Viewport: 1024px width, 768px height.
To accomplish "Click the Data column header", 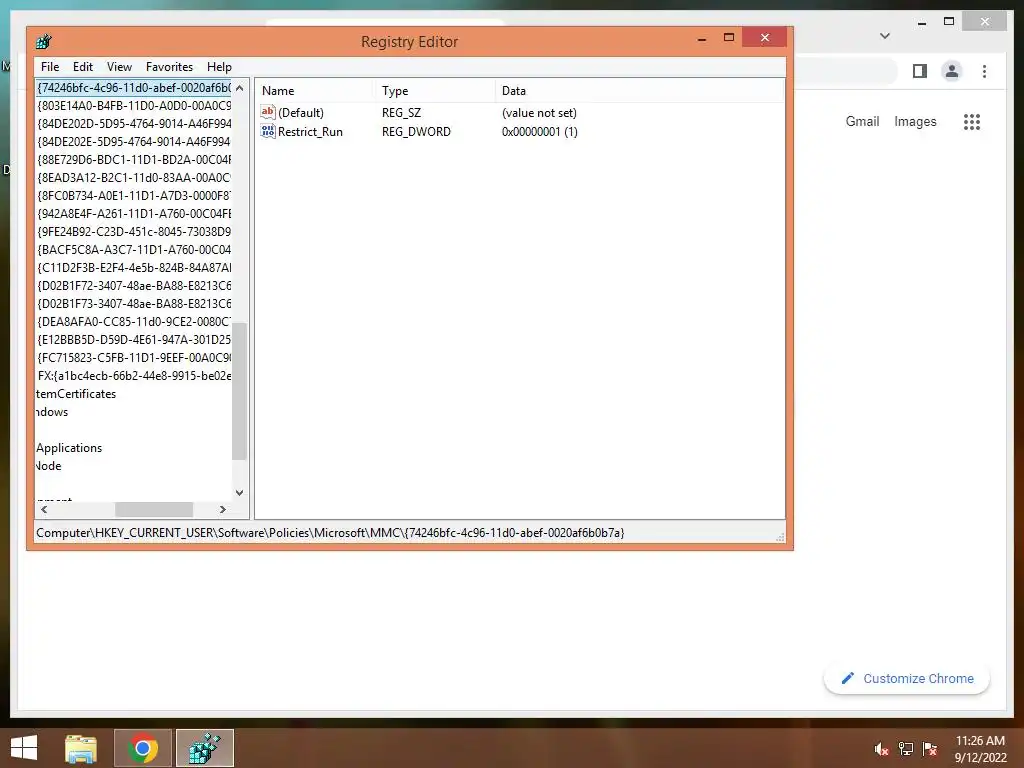I will pyautogui.click(x=639, y=91).
